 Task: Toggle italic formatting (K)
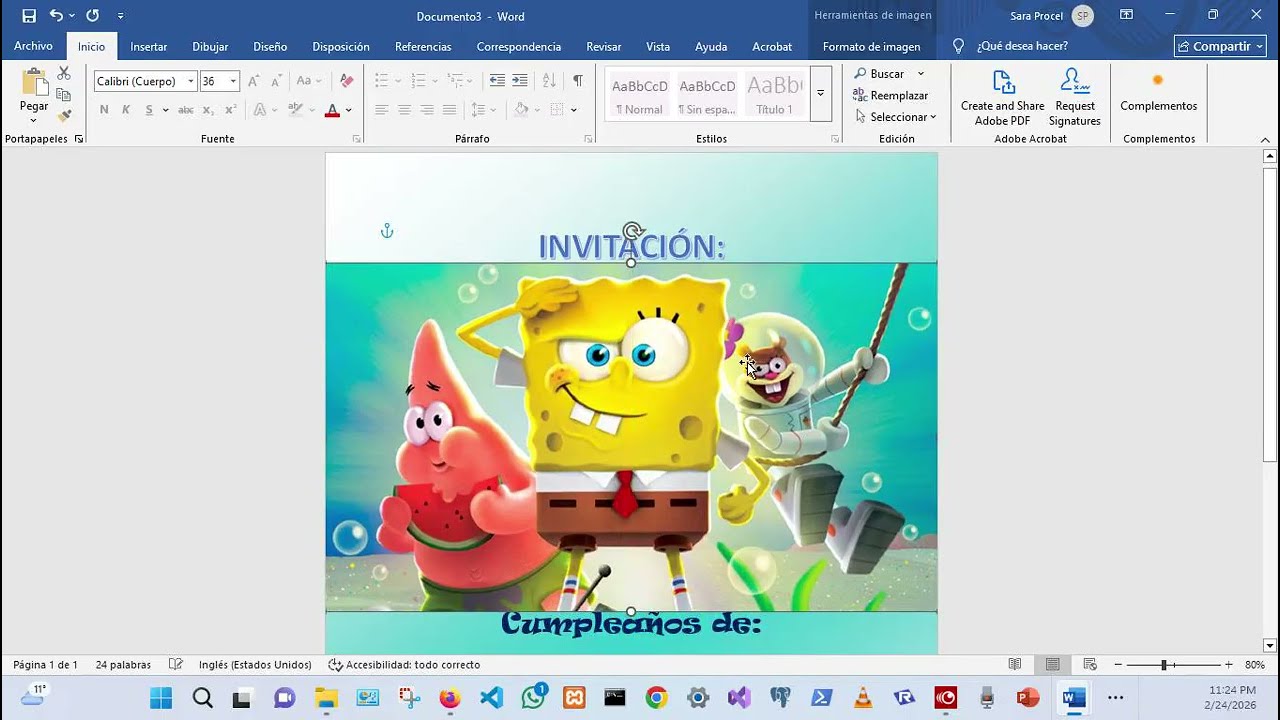(x=126, y=110)
